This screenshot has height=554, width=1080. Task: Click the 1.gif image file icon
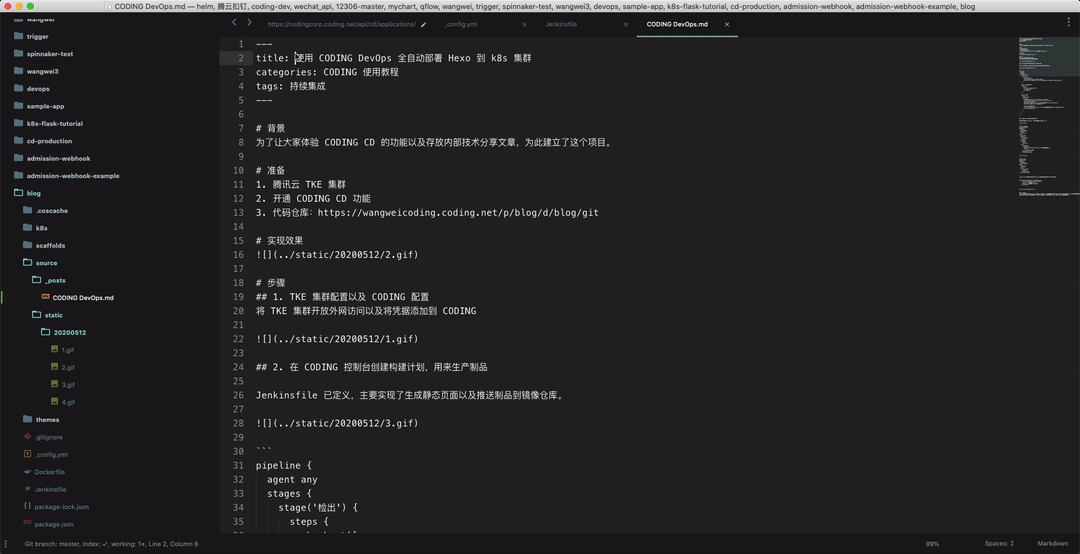(x=54, y=349)
